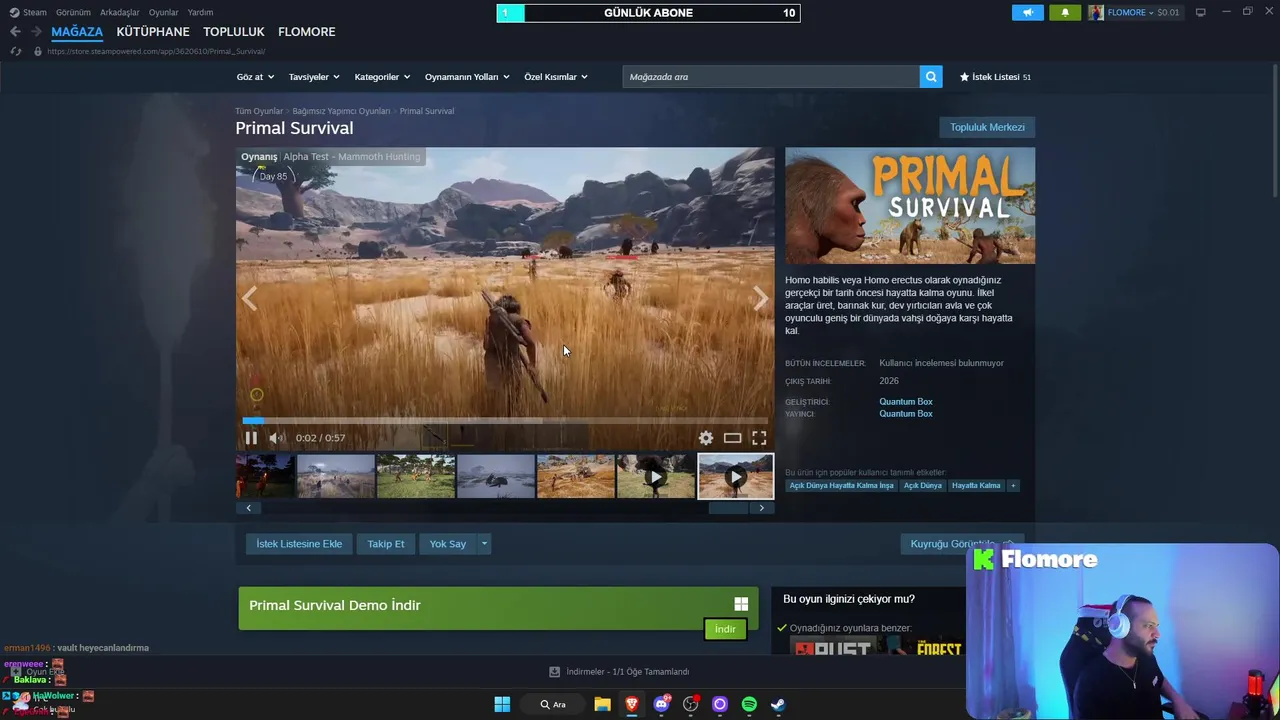Viewport: 1280px width, 720px height.
Task: Open İndirmeler downloads status bar
Action: (619, 672)
